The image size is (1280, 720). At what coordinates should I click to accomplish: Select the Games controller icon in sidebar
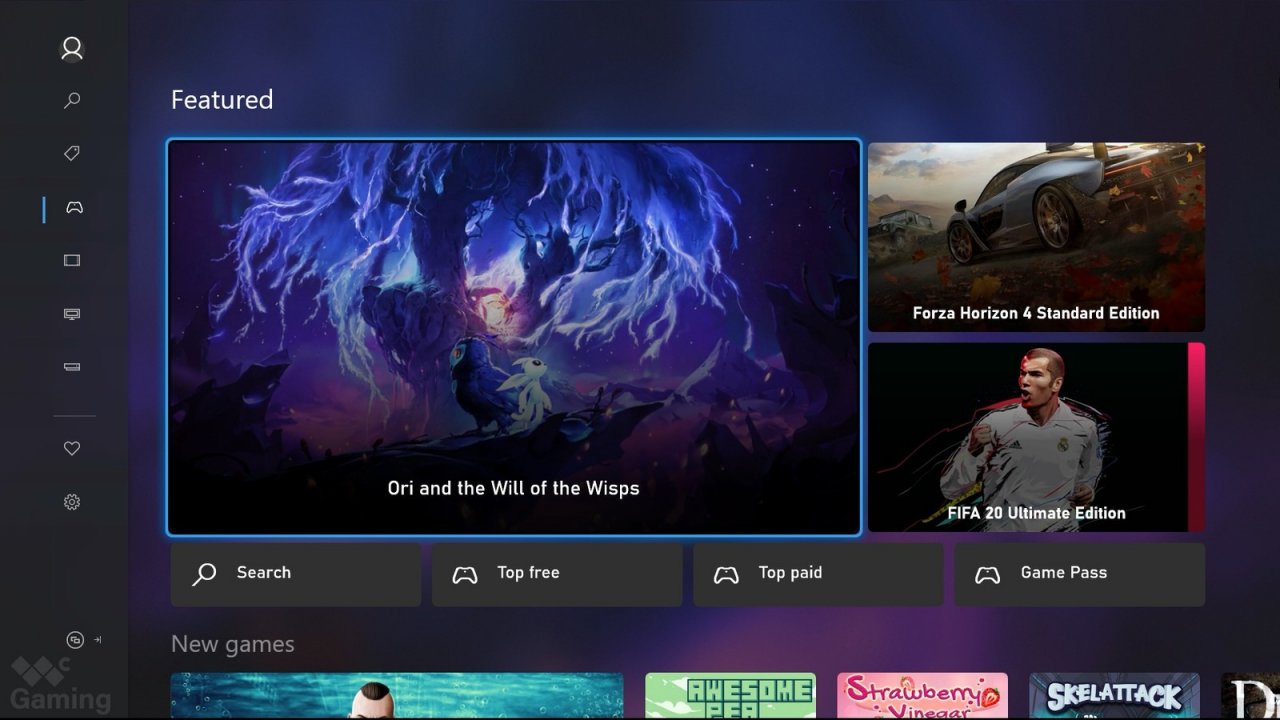coord(74,208)
